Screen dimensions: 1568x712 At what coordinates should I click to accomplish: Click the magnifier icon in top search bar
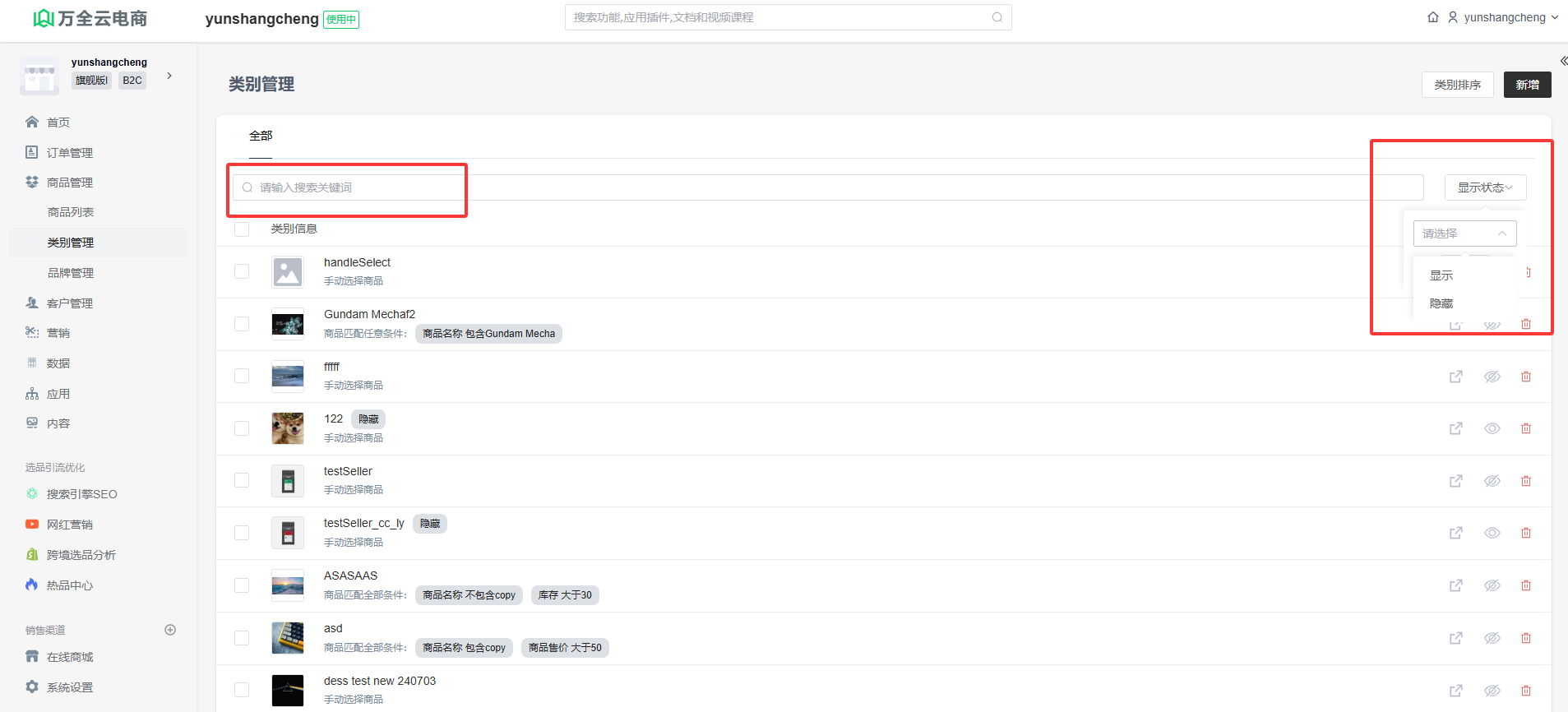997,17
